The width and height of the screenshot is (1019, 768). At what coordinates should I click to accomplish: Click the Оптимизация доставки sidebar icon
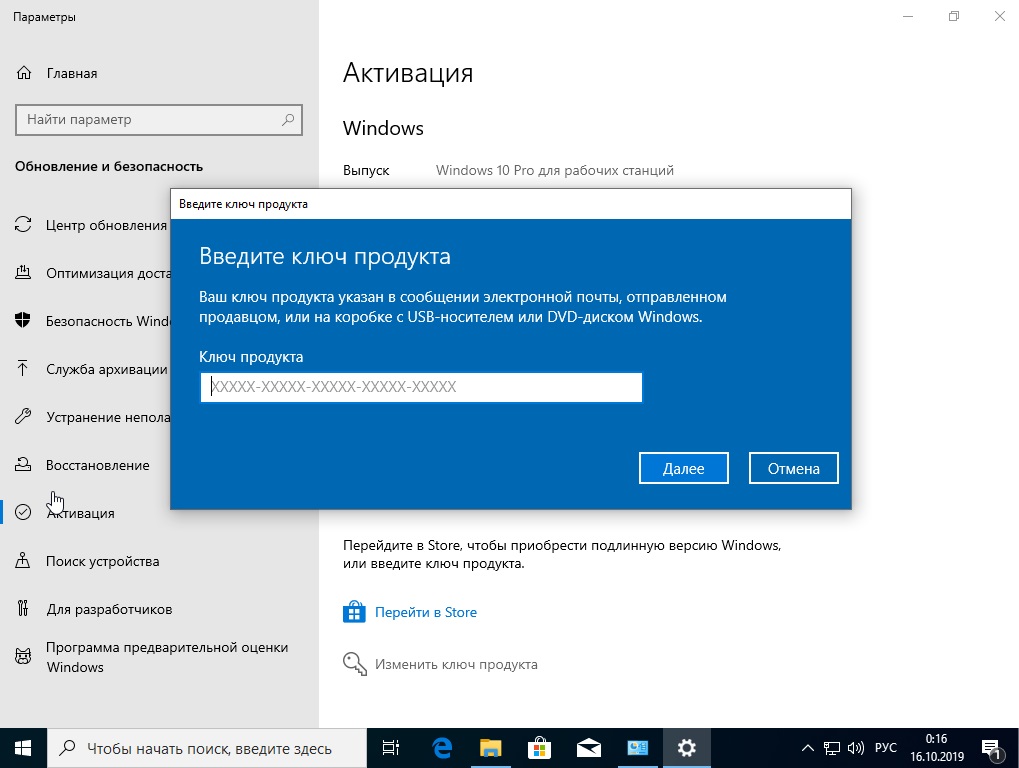point(23,273)
